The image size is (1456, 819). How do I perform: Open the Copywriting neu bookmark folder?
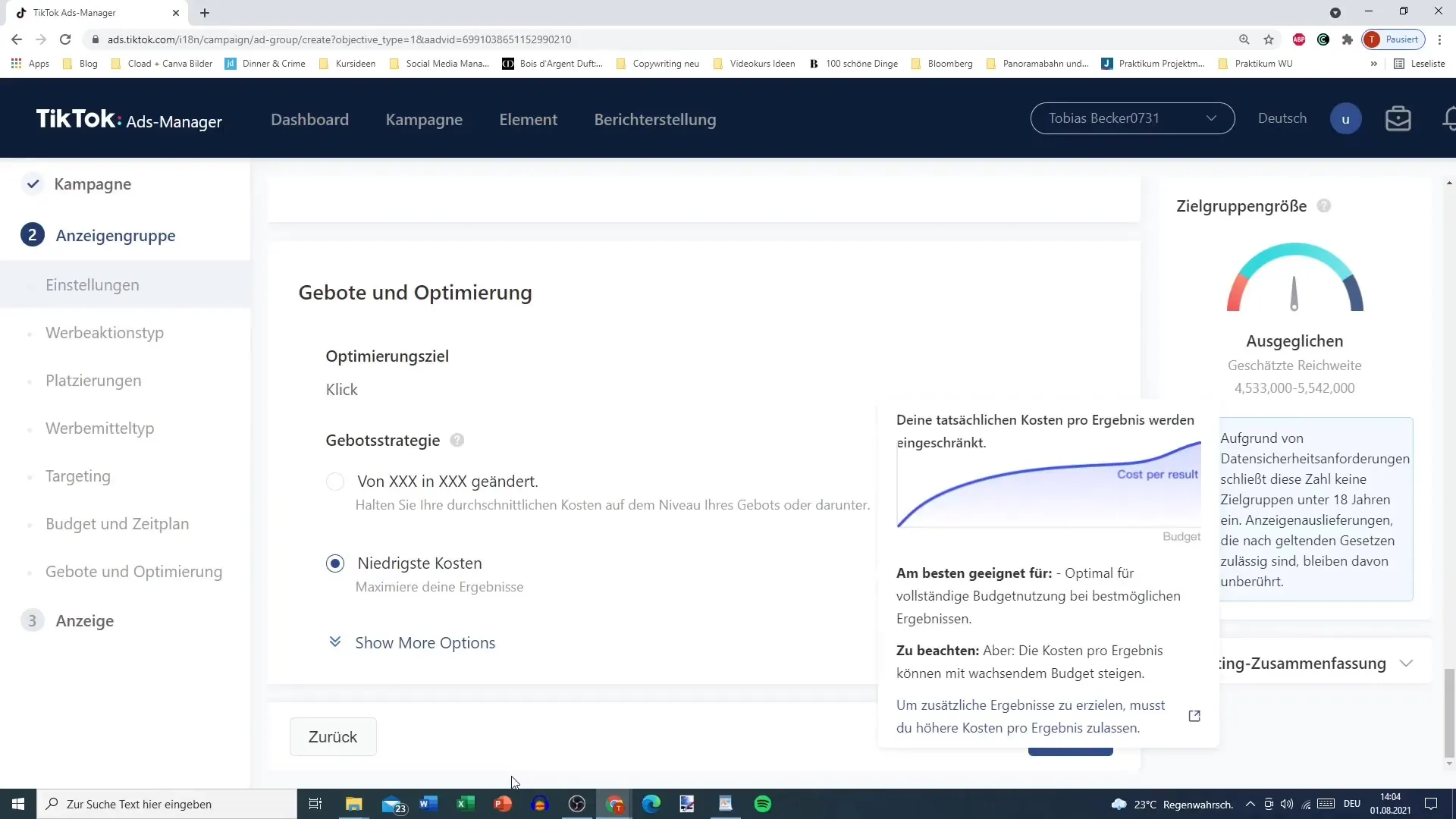[657, 64]
